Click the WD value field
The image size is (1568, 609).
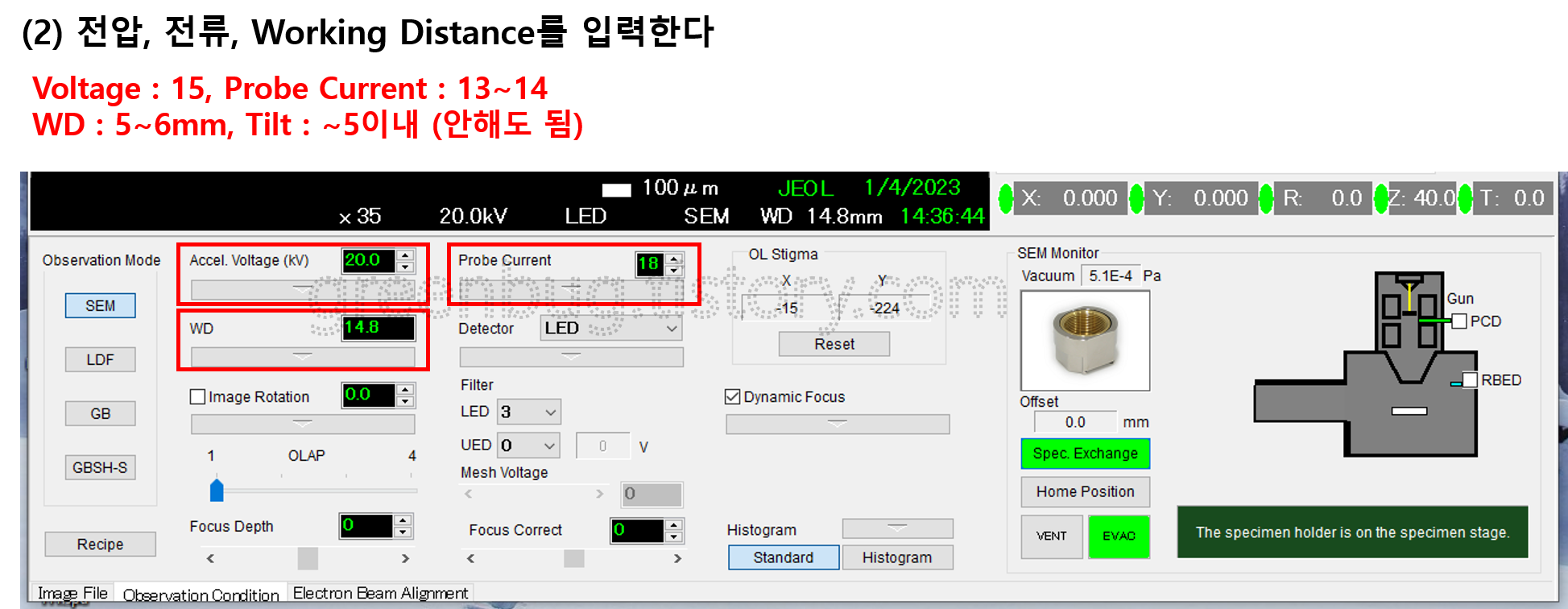pos(379,328)
